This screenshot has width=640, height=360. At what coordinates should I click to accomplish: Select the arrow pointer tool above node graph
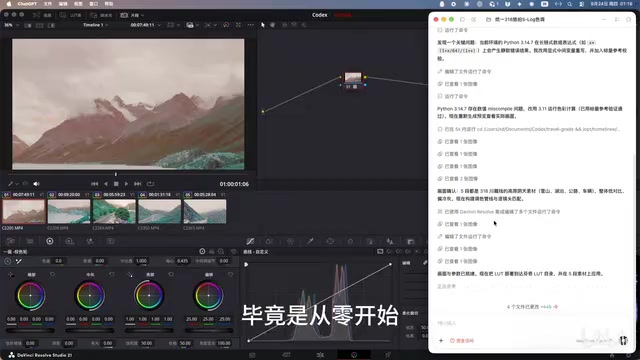click(x=262, y=25)
